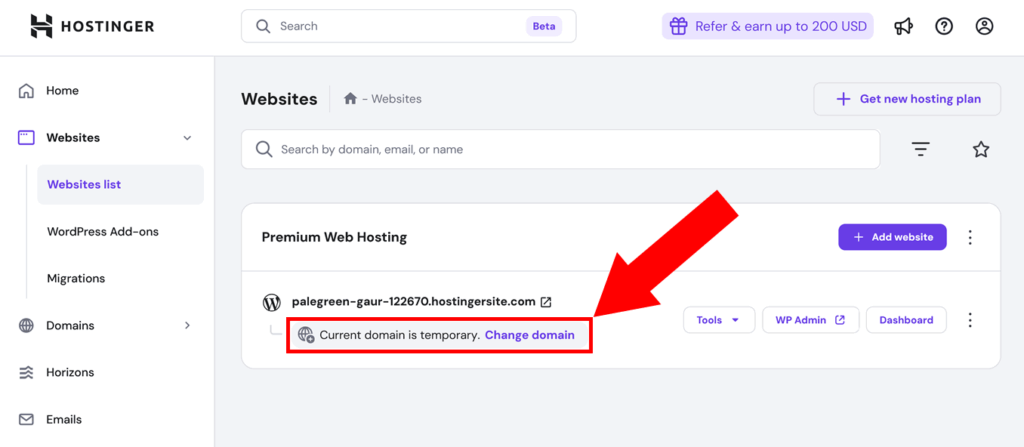Click the gift icon in referral banner

tap(679, 26)
